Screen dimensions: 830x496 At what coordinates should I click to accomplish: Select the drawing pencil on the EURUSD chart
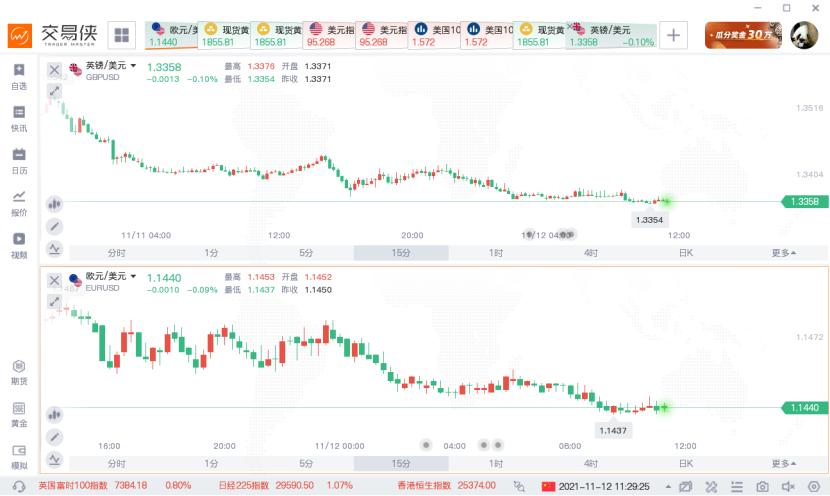(x=54, y=437)
